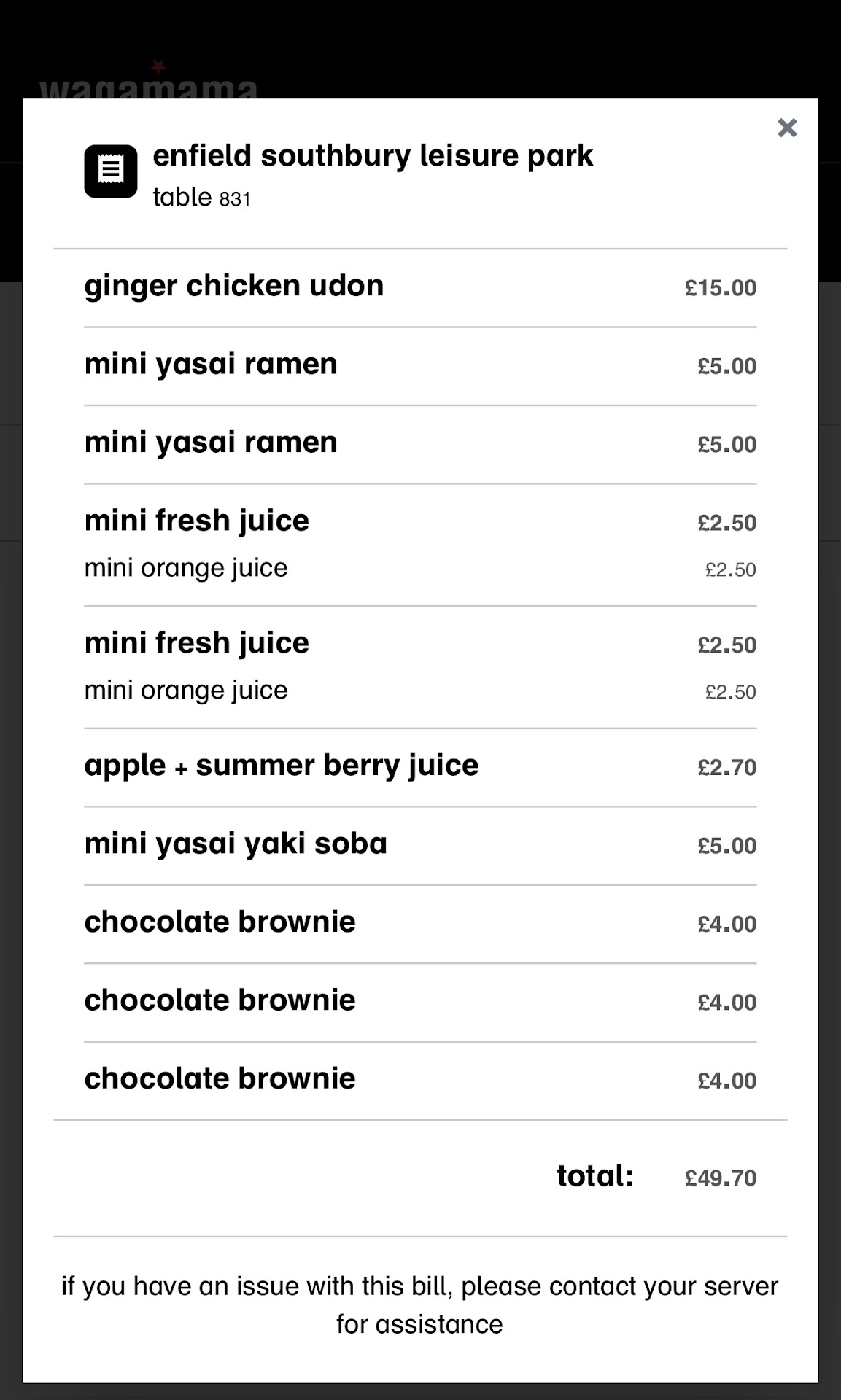
Task: Close the bill popup with the X
Action: click(787, 128)
